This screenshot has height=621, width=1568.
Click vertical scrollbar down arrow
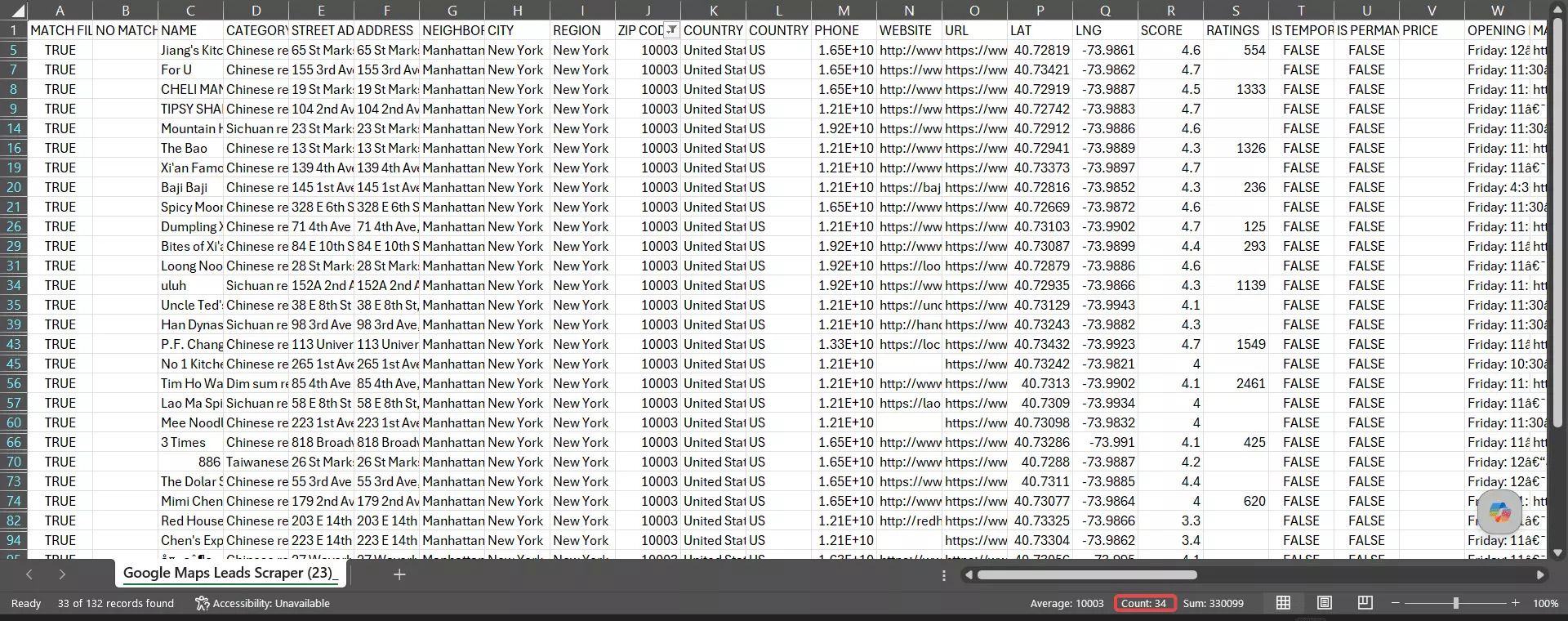(x=1557, y=553)
